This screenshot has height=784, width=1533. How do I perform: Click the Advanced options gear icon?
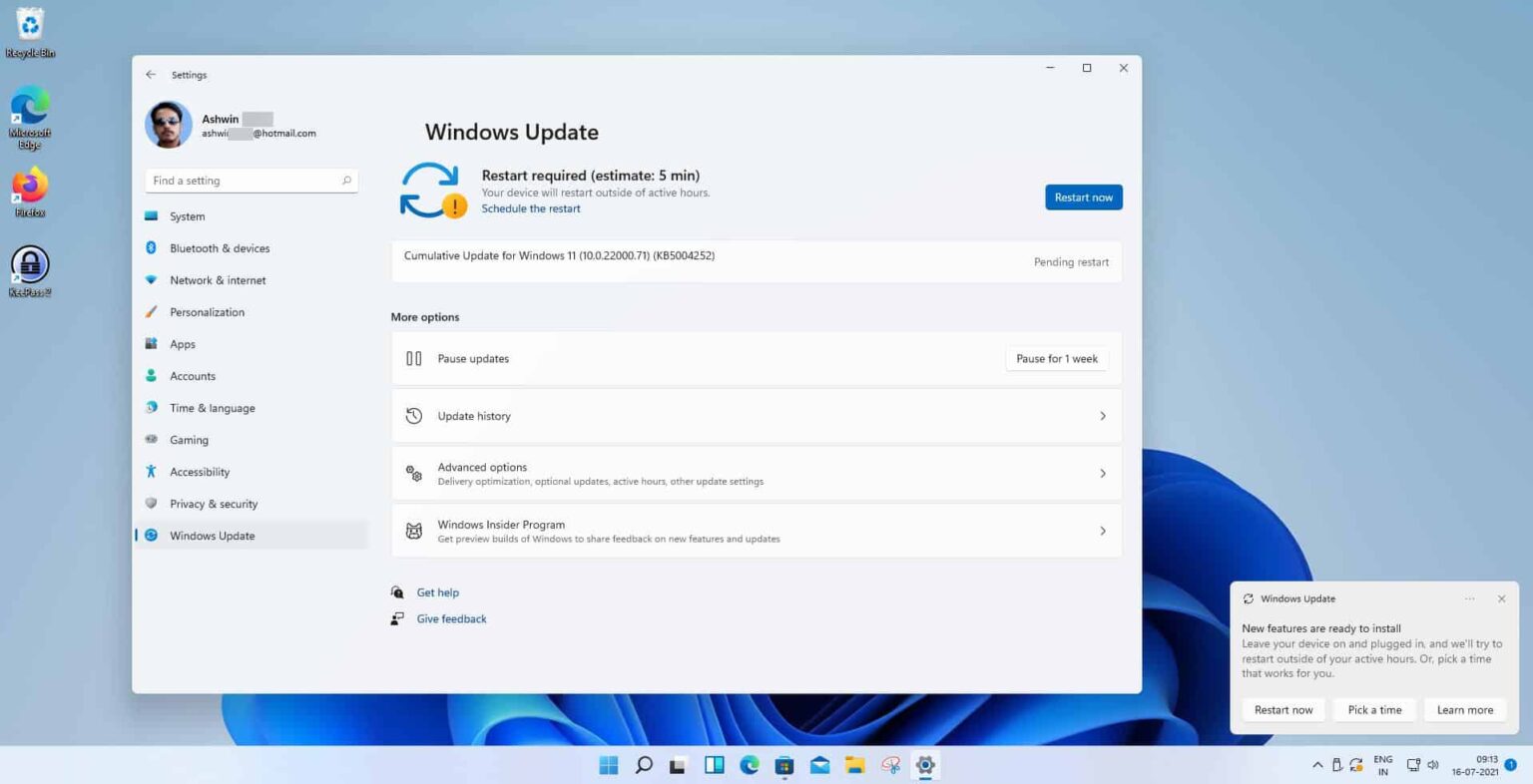point(413,473)
